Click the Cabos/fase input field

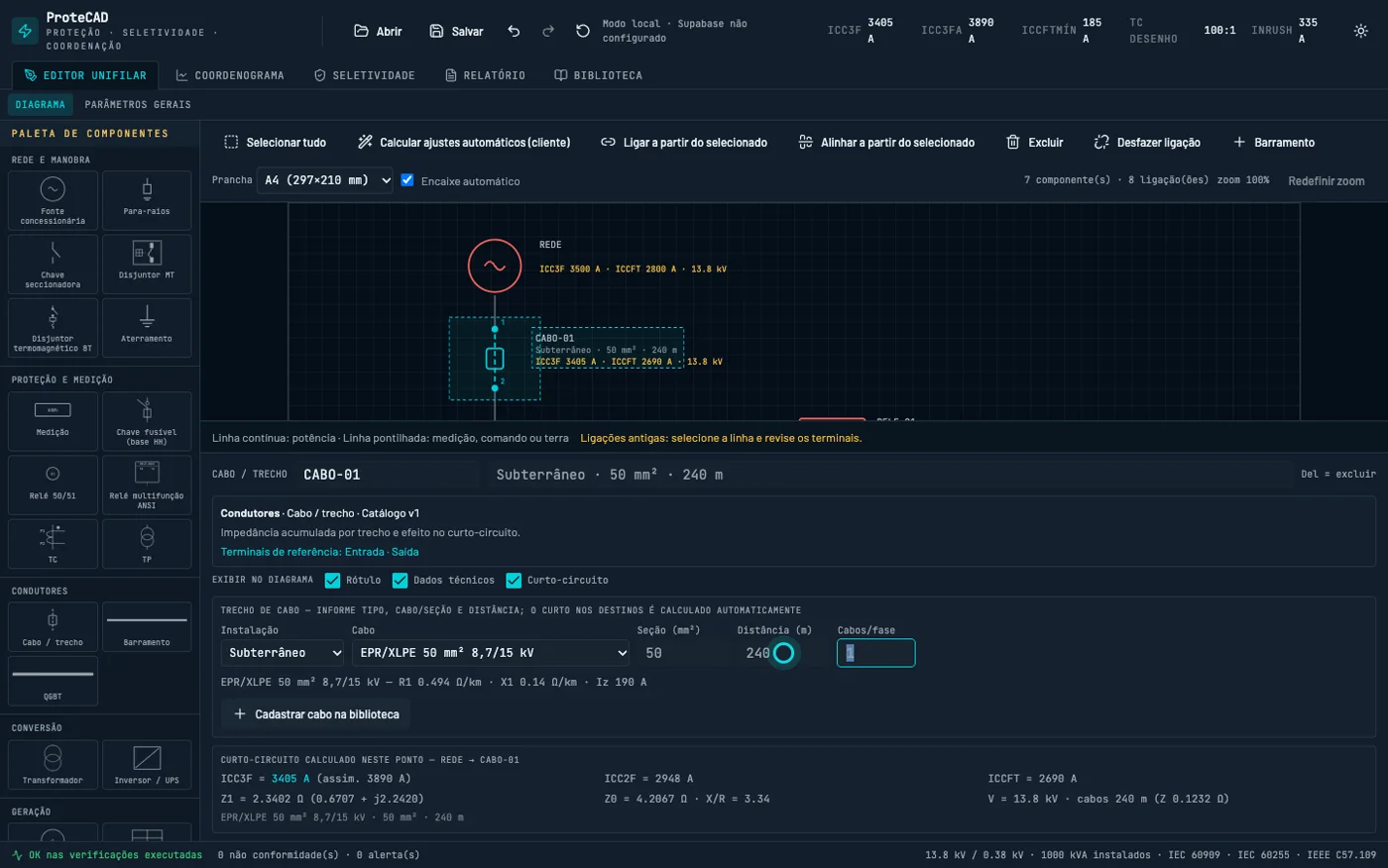876,653
